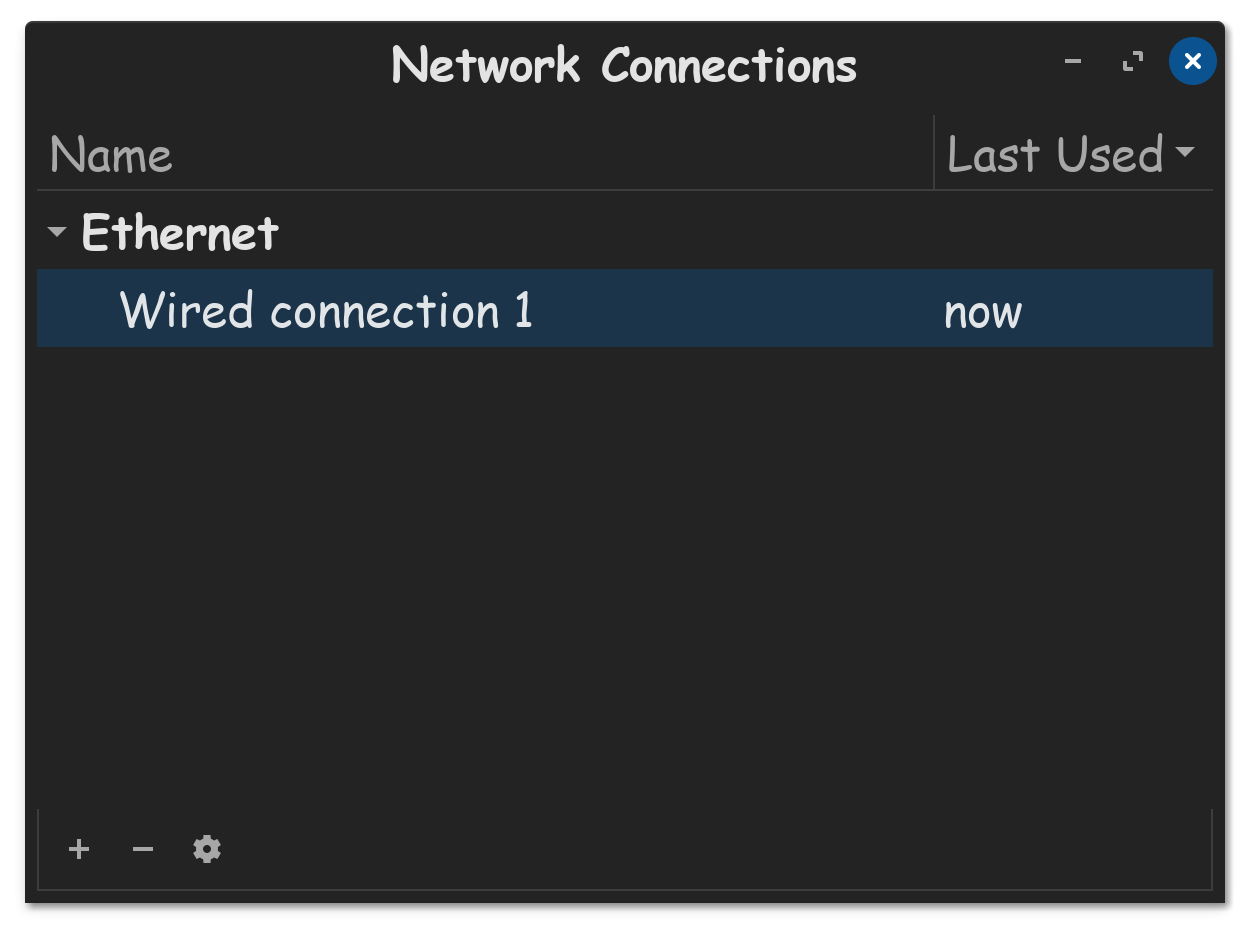
Task: Collapse the Ethernet group triangle
Action: click(57, 232)
